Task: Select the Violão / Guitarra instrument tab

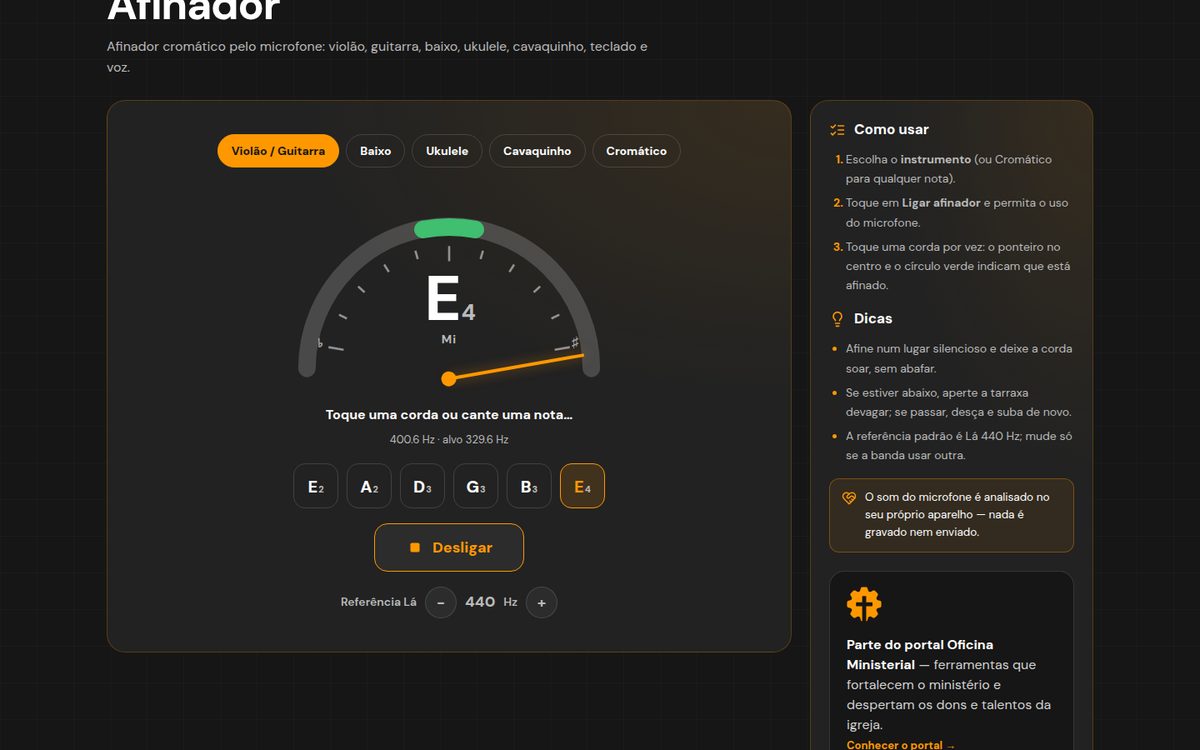Action: point(278,151)
